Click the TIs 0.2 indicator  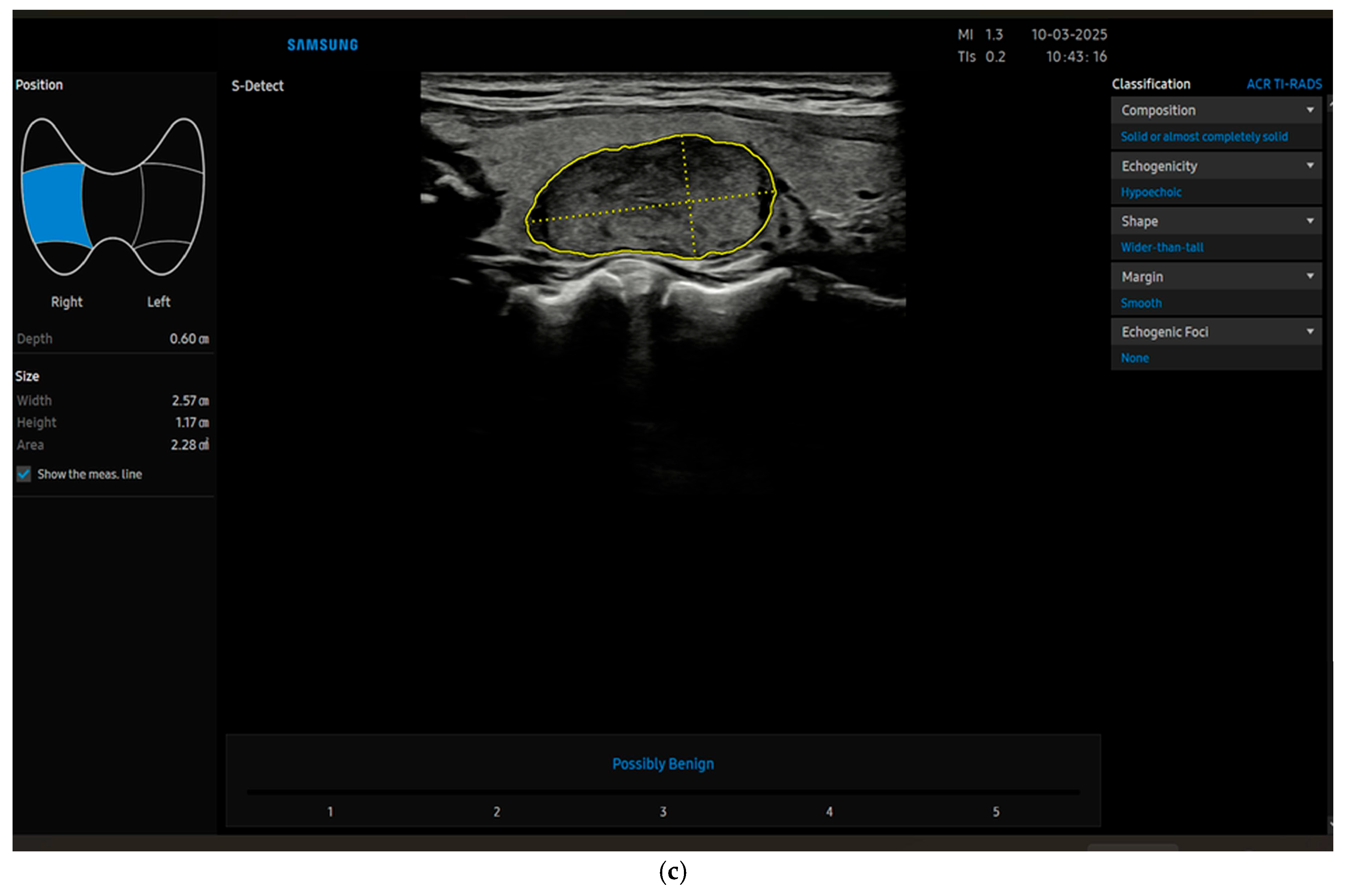981,56
